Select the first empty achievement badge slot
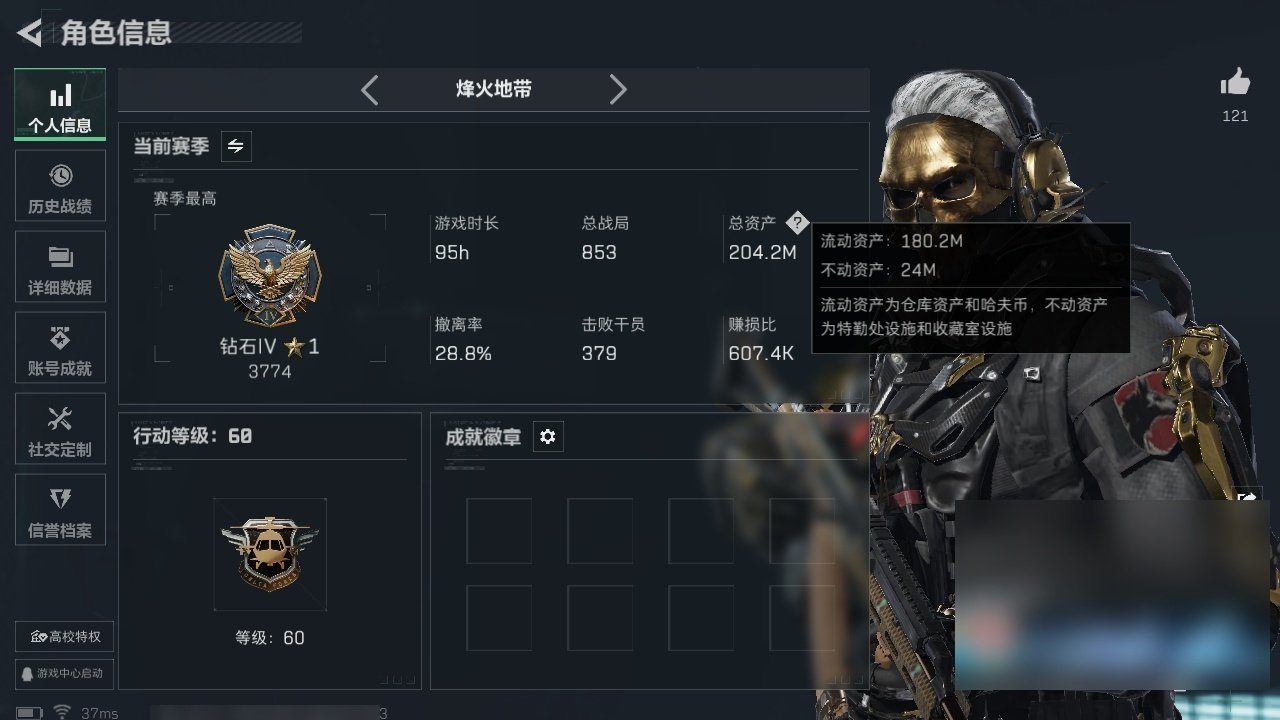 pyautogui.click(x=498, y=531)
